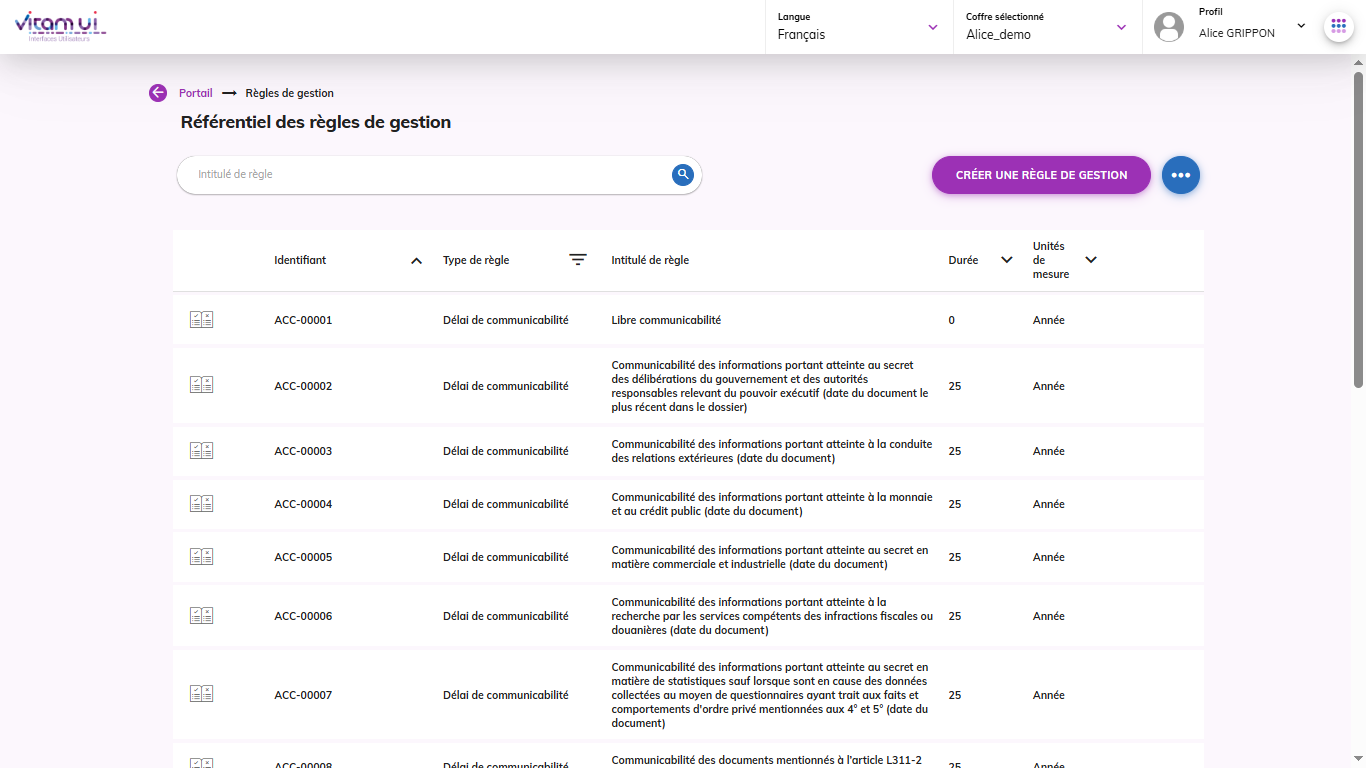1366x768 pixels.
Task: Open the Type de règle filter
Action: [578, 260]
